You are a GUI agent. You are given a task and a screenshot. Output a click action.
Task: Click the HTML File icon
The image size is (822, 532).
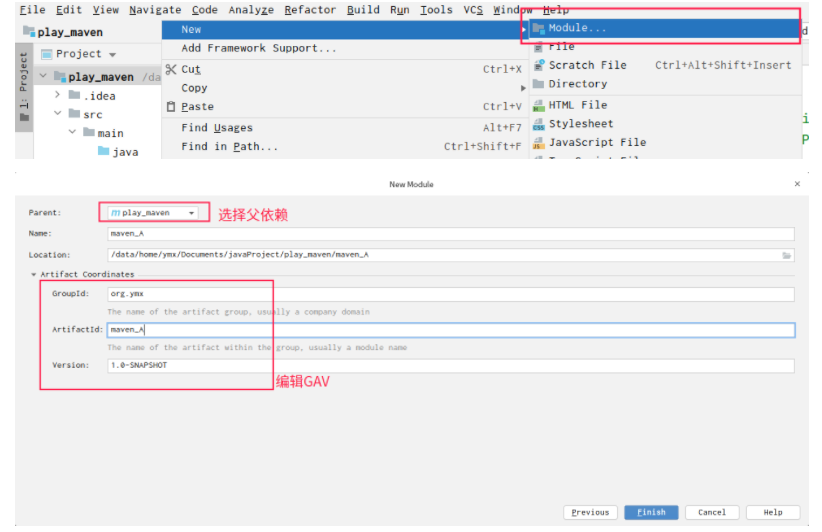click(539, 106)
